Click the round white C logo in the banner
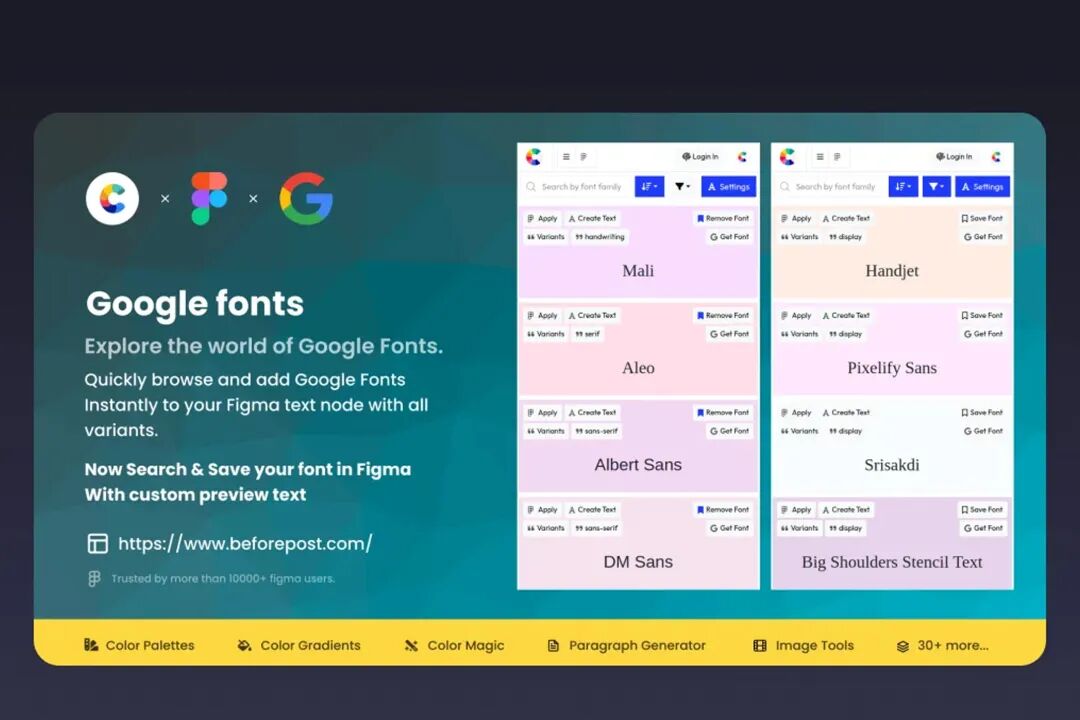This screenshot has width=1080, height=720. pyautogui.click(x=112, y=198)
